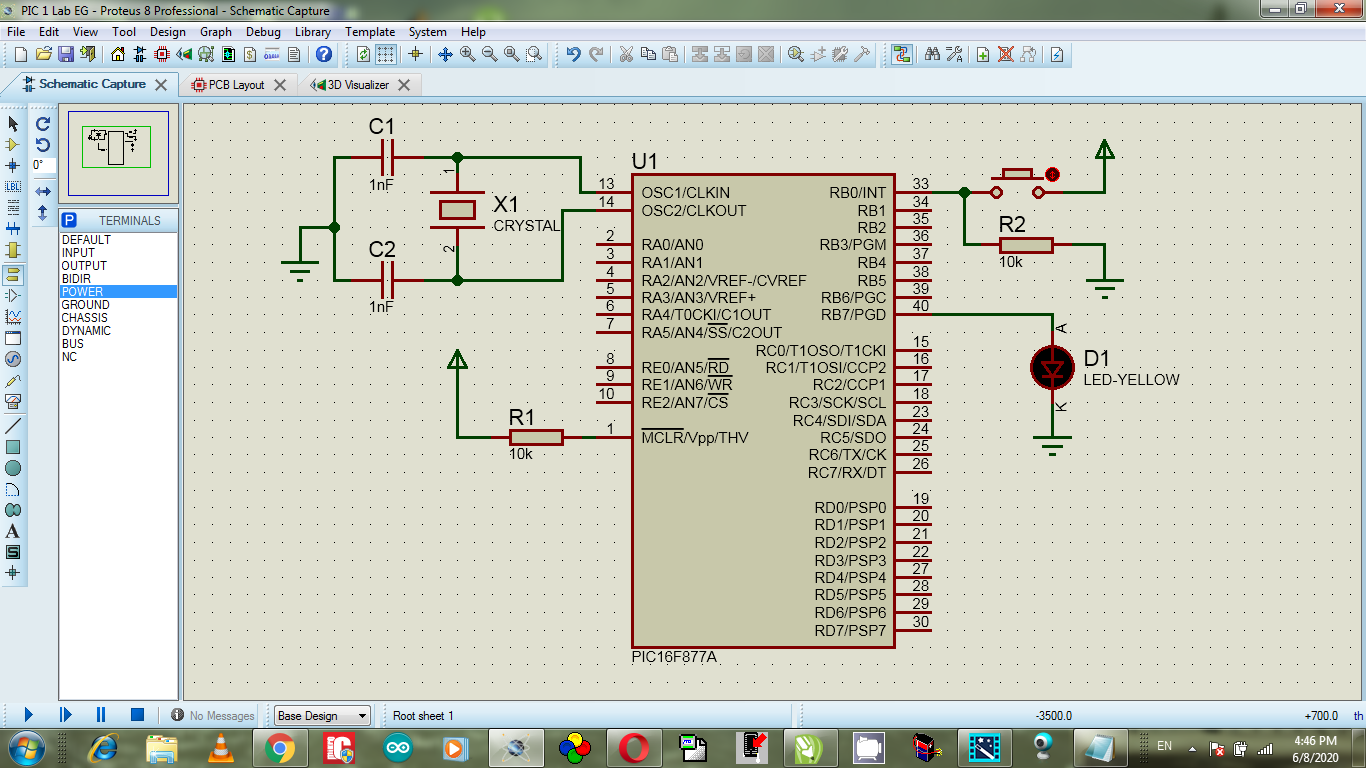Zoom to area with dashed magnifier icon
This screenshot has width=1366, height=768.
pyautogui.click(x=534, y=54)
